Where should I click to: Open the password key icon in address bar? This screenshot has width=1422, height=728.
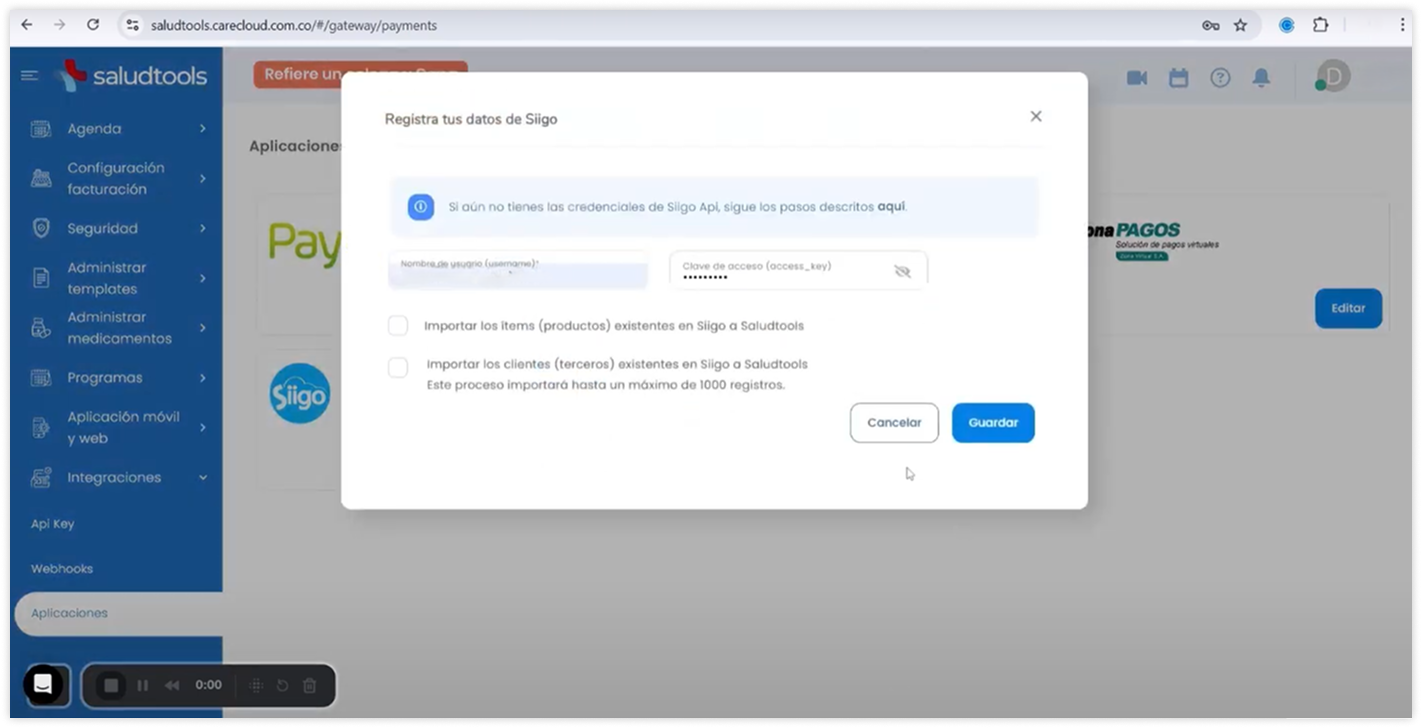(1210, 26)
